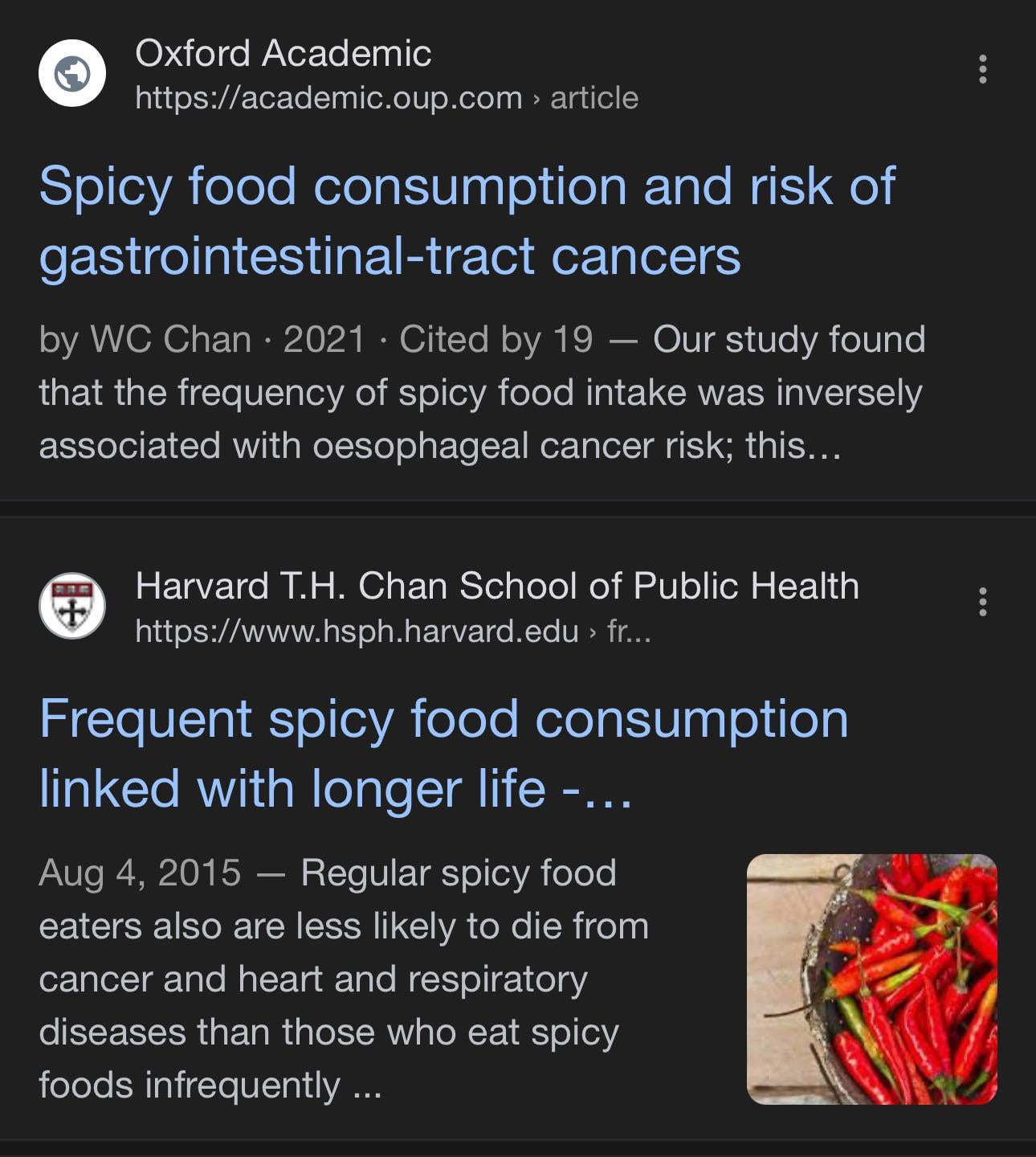
Task: Click the "Oxford Academic" site name
Action: pos(283,54)
